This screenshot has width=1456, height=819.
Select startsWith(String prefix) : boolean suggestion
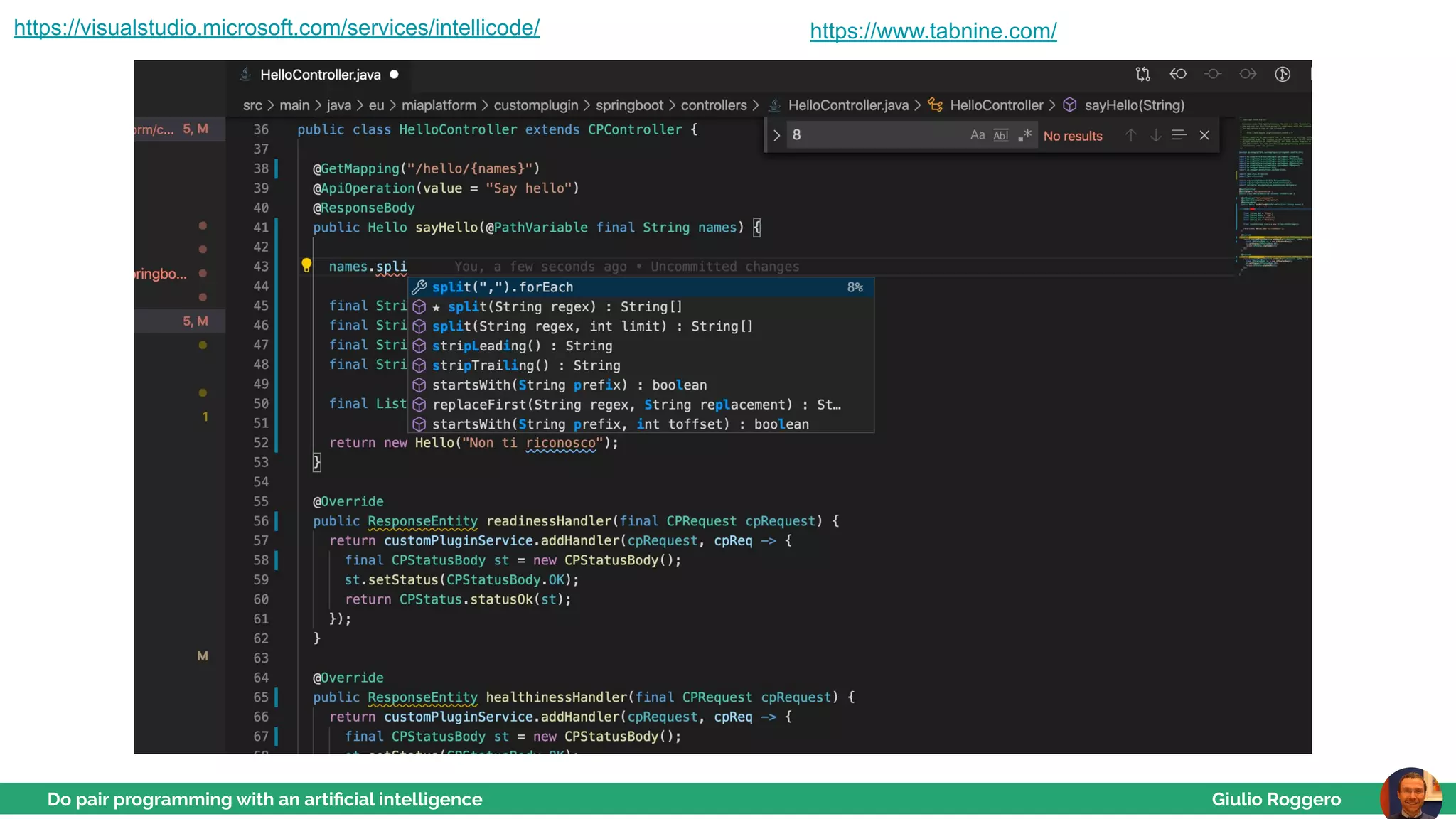coord(641,385)
